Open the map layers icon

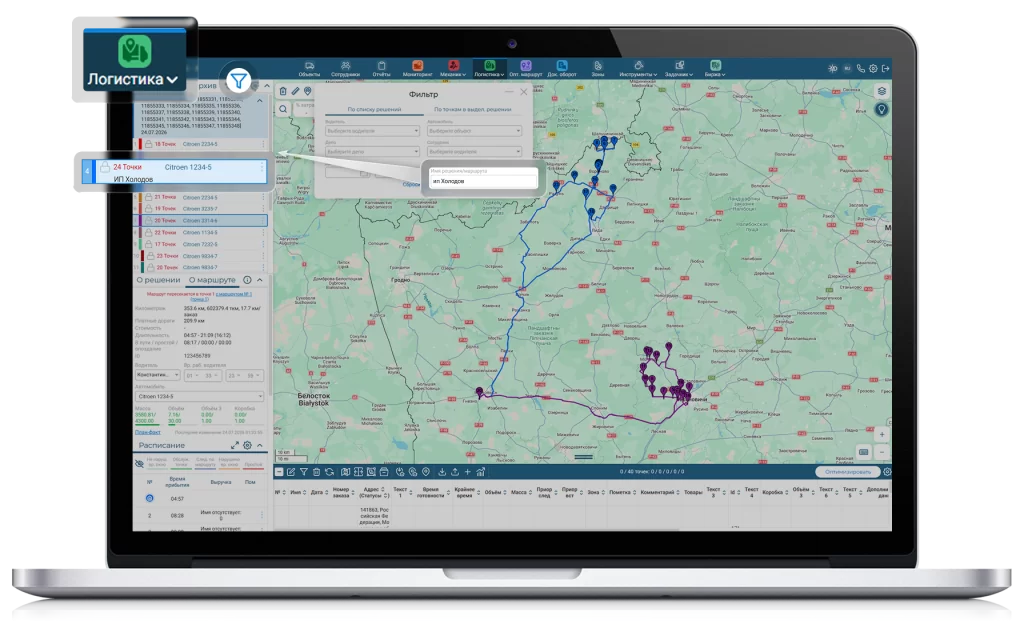(882, 91)
